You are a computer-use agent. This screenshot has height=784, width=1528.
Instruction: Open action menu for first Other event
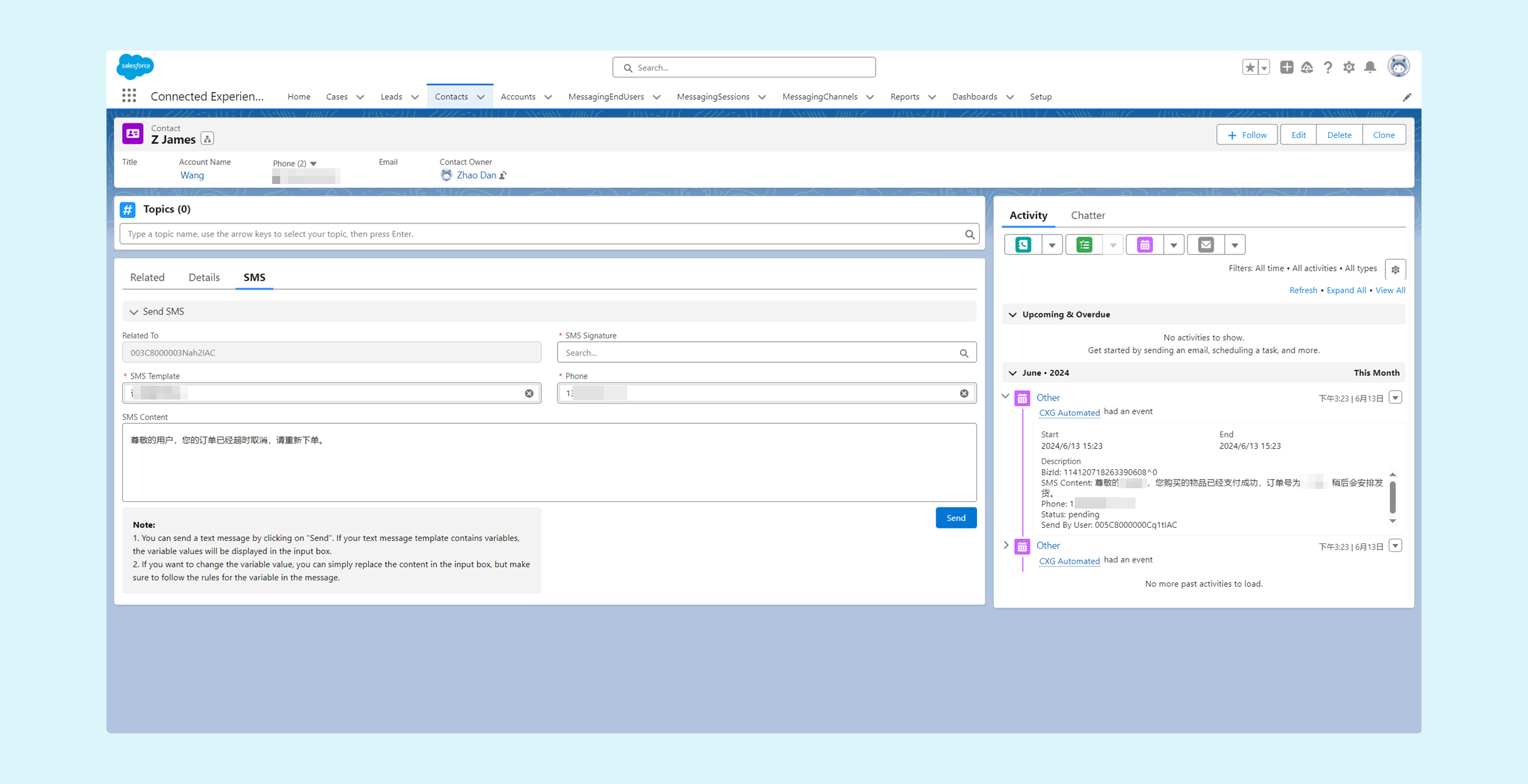[1395, 398]
